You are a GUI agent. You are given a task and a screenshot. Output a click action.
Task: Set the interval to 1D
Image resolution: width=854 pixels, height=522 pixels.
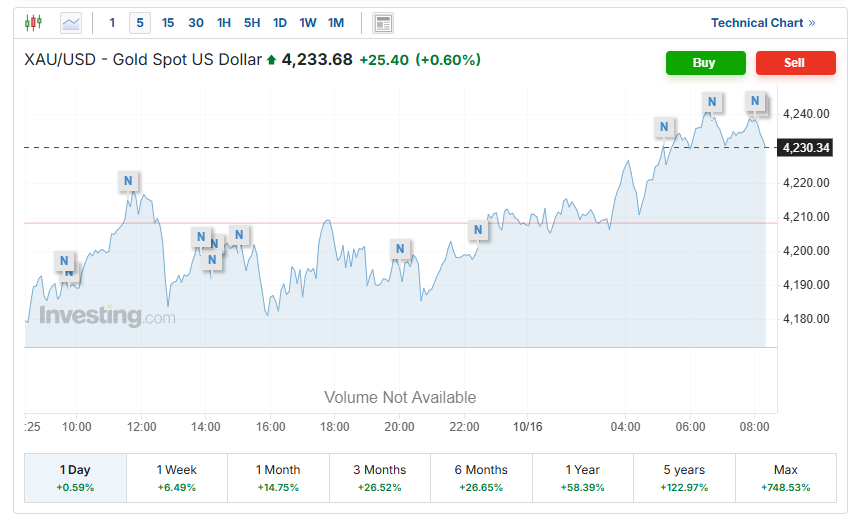(x=280, y=23)
